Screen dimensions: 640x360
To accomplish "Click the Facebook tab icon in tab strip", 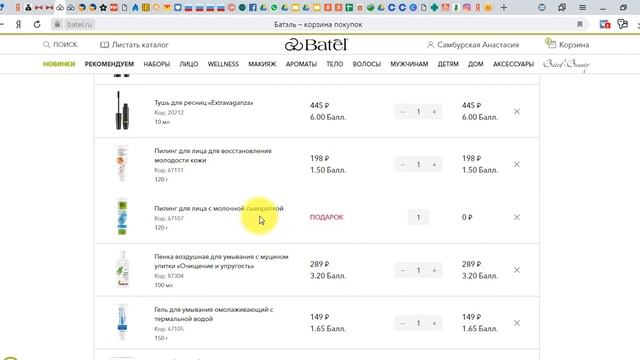I will point(253,7).
